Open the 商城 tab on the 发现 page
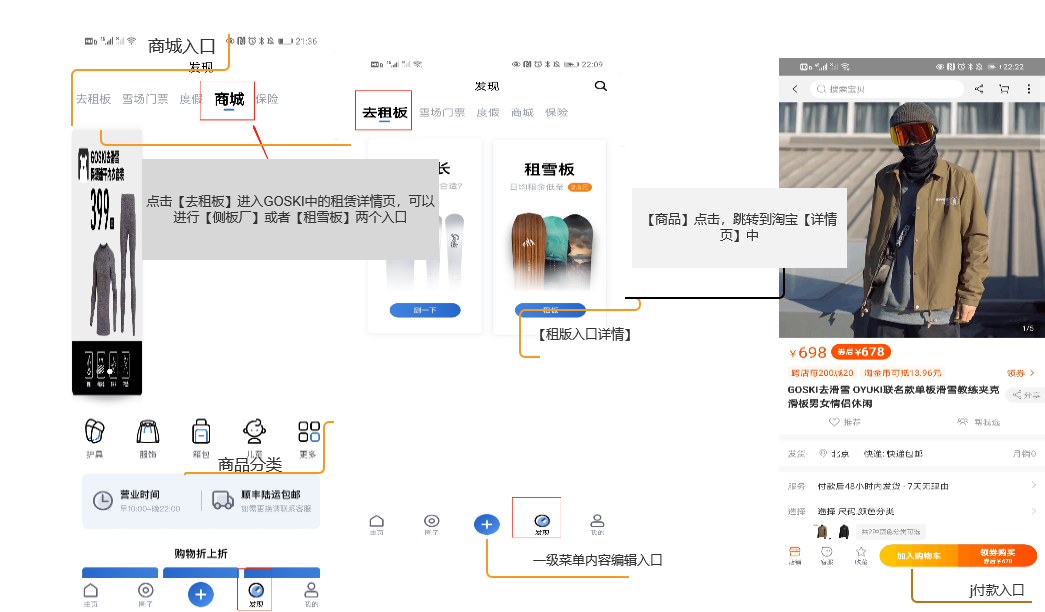This screenshot has width=1045, height=612. (x=522, y=112)
